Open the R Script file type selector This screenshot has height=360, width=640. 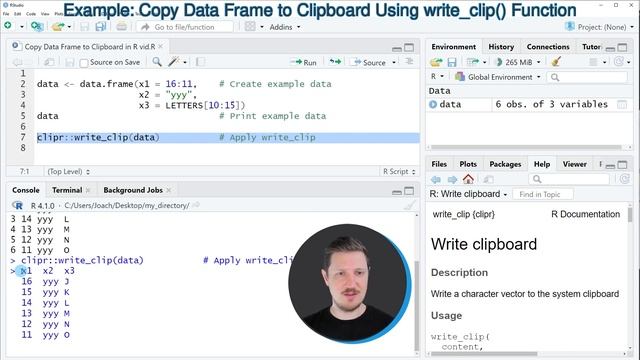(399, 171)
